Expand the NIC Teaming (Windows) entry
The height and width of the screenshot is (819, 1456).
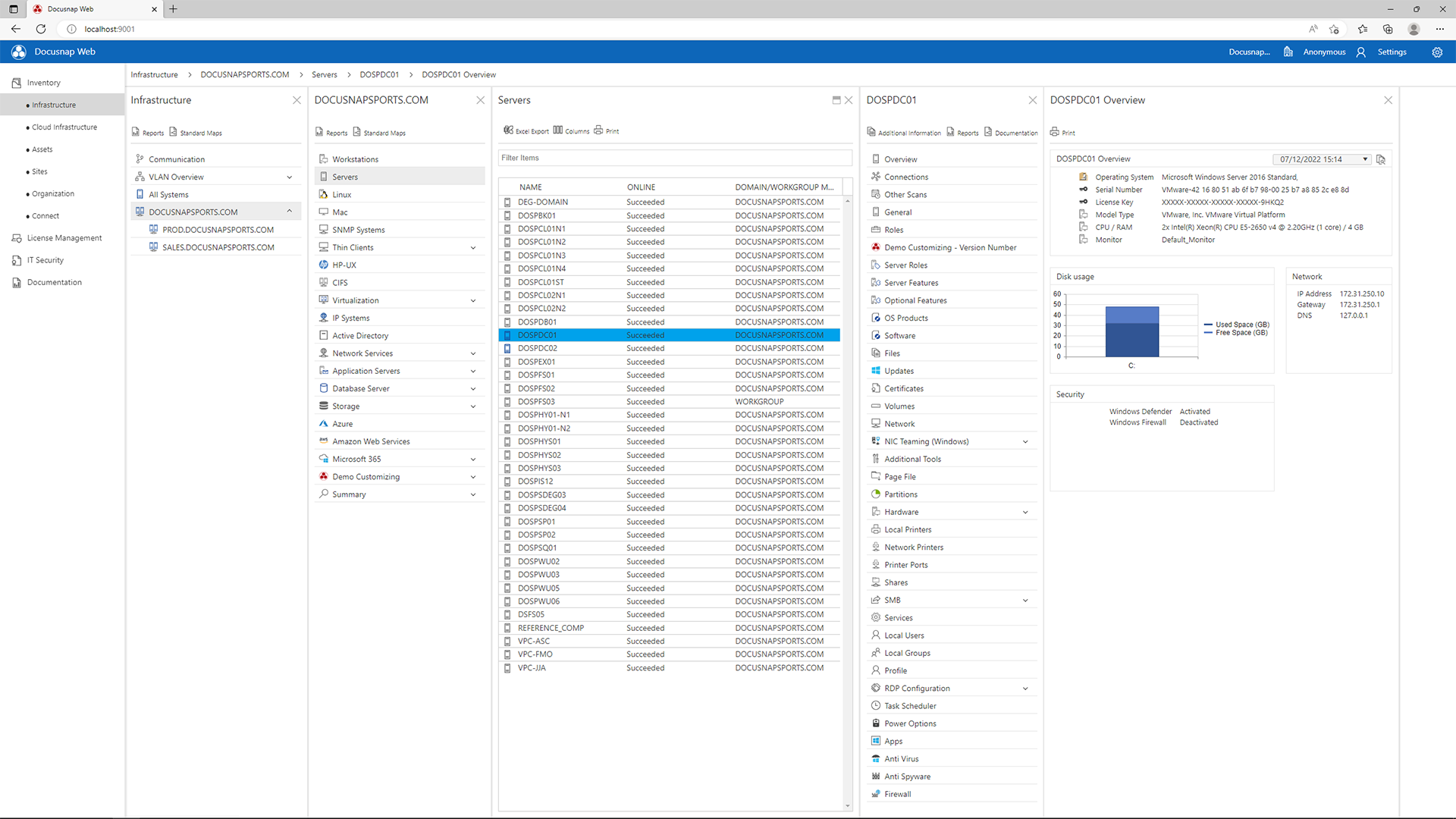1025,441
